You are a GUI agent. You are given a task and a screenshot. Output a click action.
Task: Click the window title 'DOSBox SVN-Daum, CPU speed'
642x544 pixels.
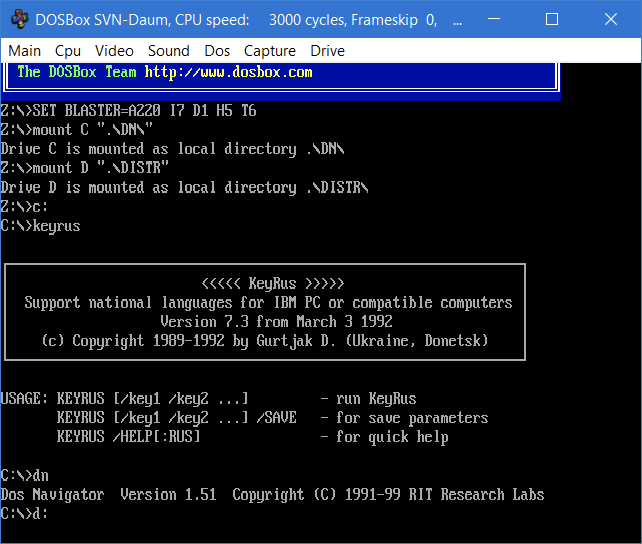pyautogui.click(x=142, y=20)
